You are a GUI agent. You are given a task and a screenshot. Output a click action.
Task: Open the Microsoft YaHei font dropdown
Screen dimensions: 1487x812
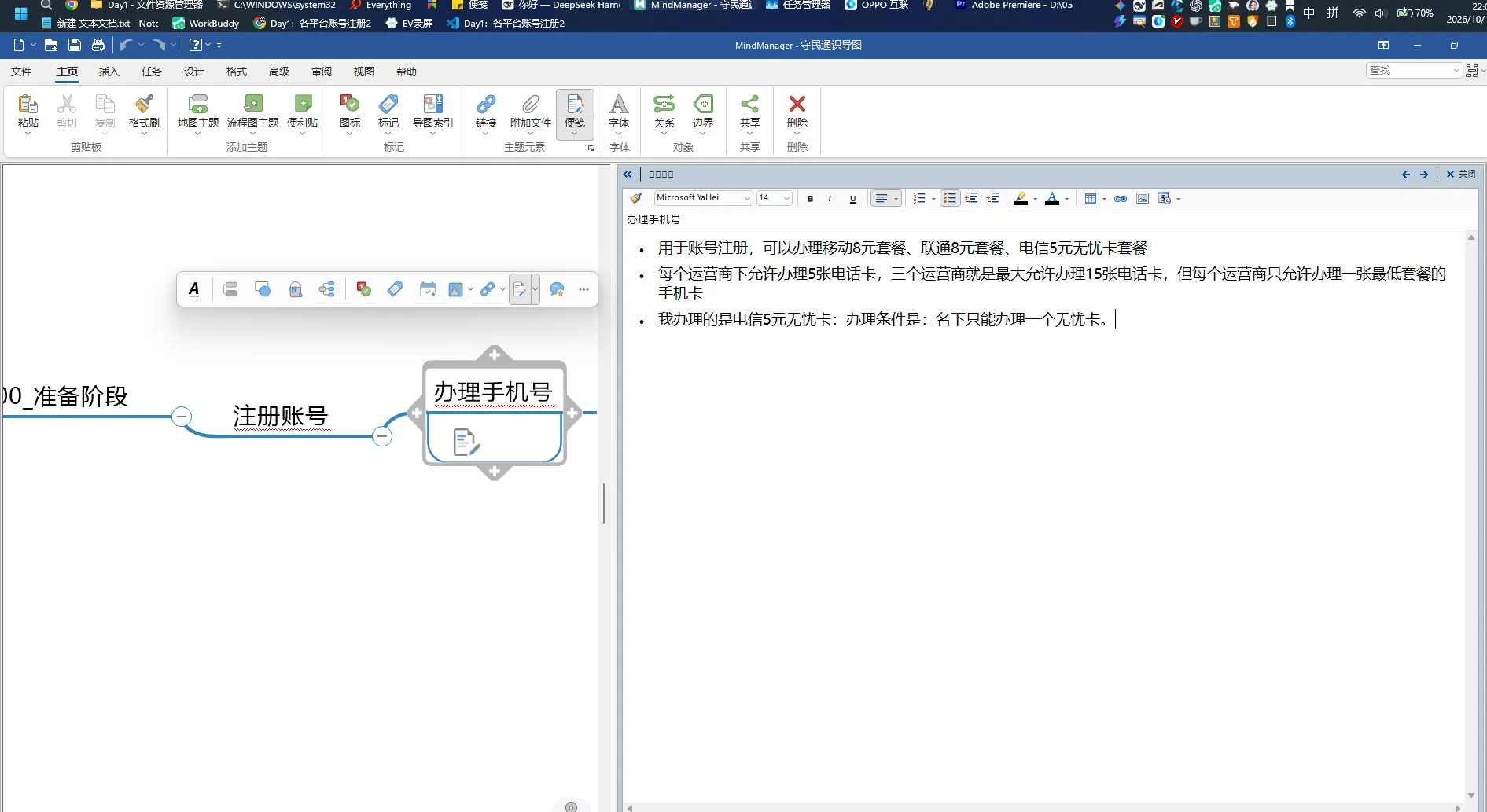pos(703,198)
